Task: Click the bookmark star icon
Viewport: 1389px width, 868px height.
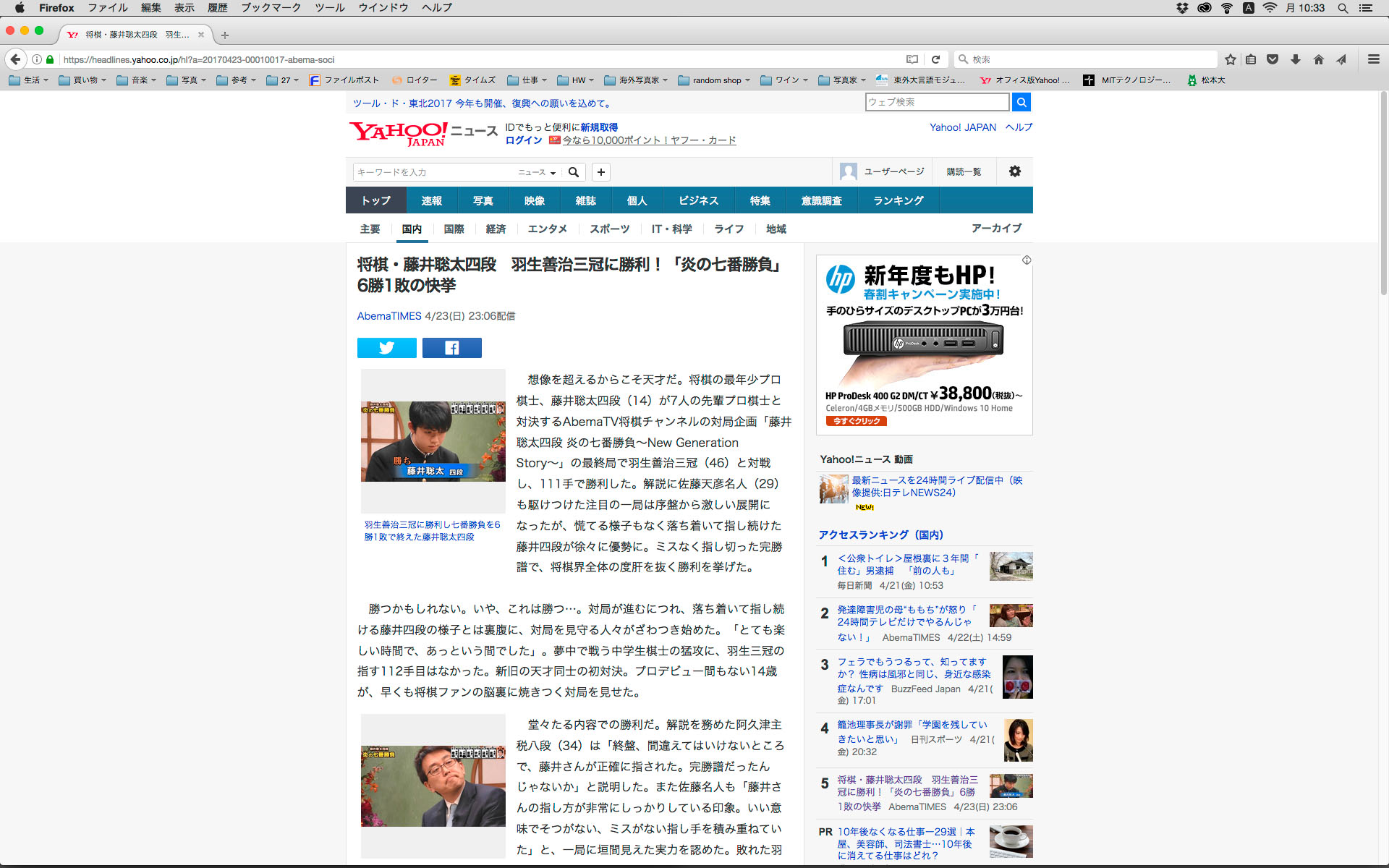Action: [x=1230, y=59]
